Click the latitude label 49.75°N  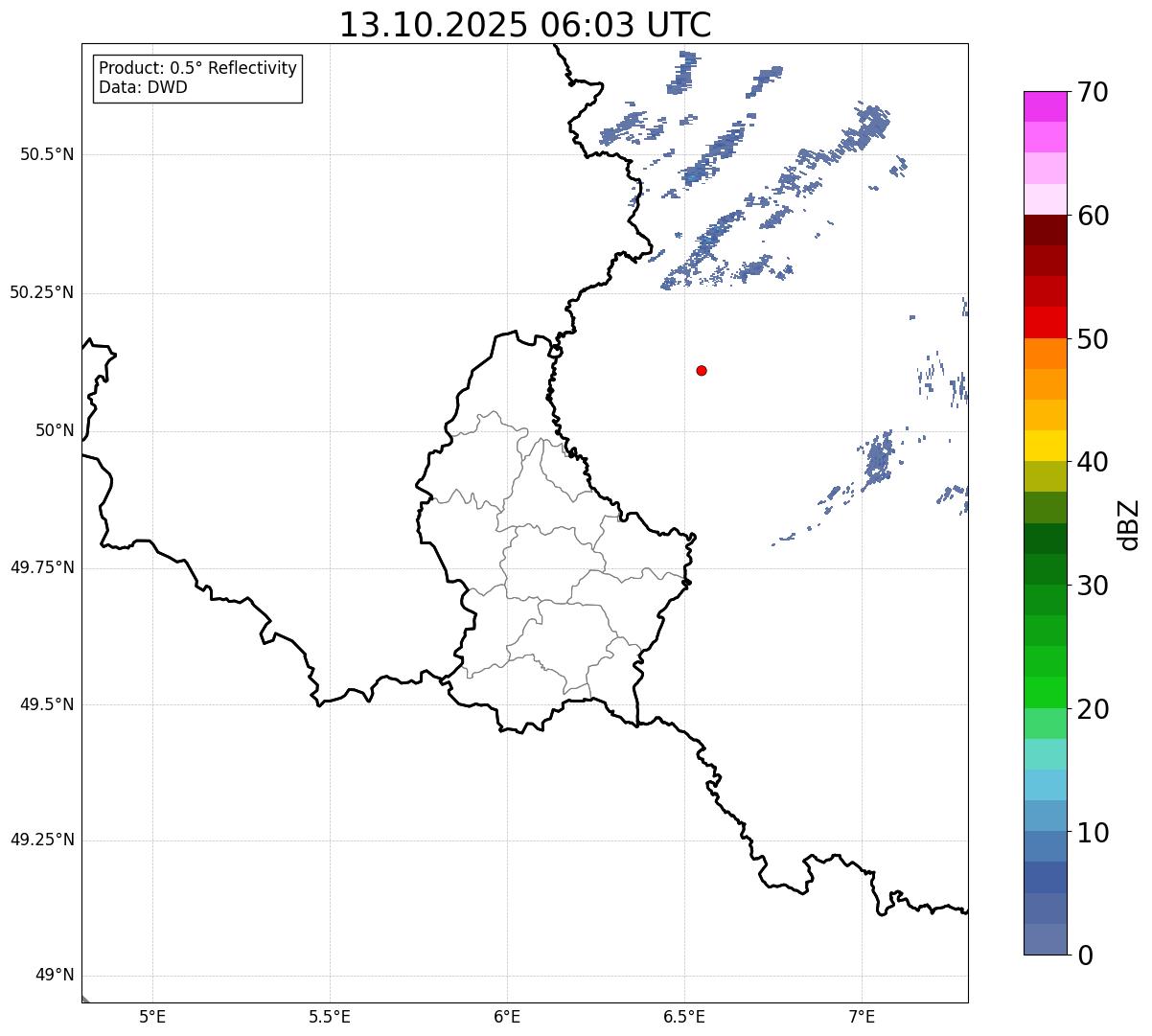pos(41,567)
